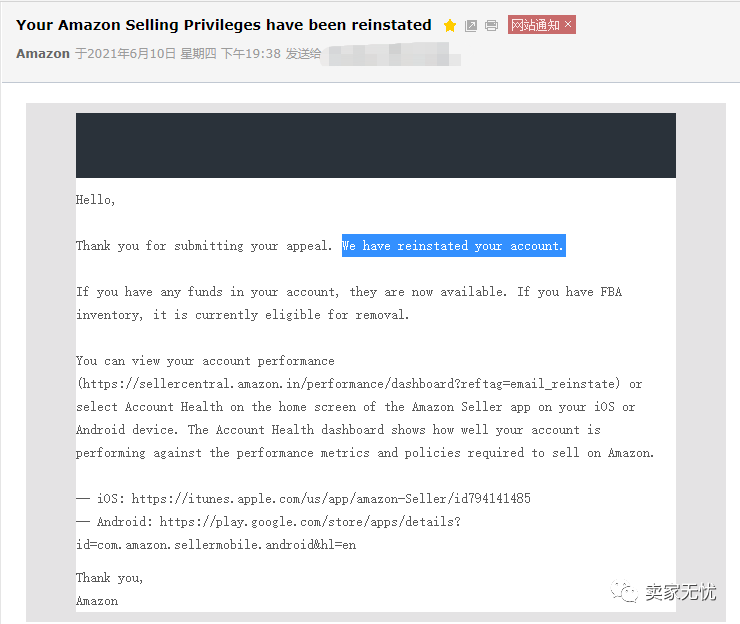Click the Amazon signature at the email bottom
The height and width of the screenshot is (624, 740).
click(97, 601)
